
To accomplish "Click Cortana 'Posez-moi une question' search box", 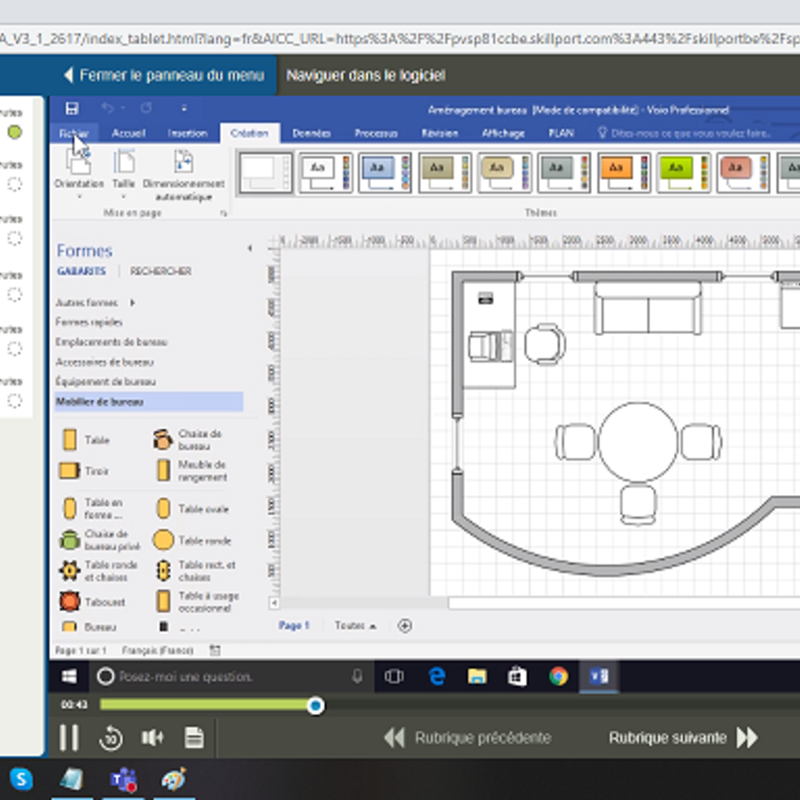I will (232, 677).
